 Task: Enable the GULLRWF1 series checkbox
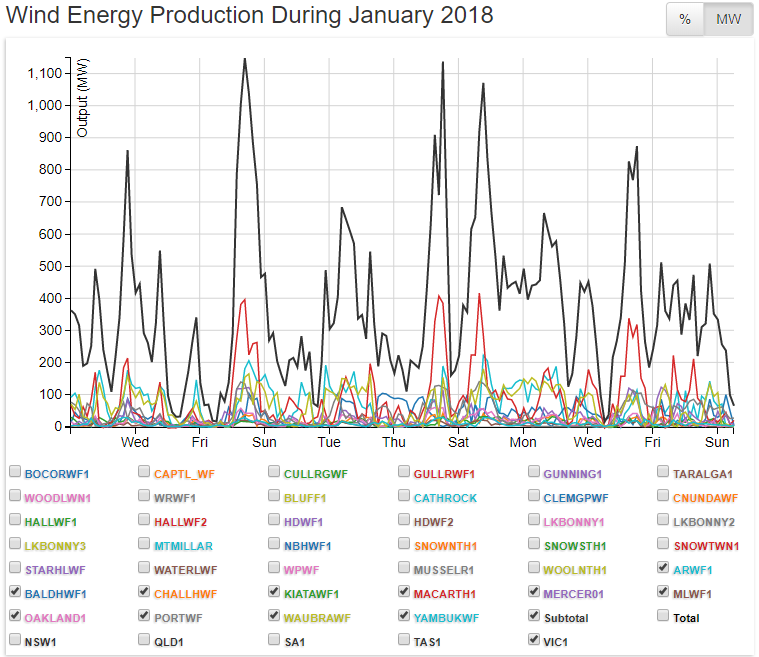click(405, 472)
